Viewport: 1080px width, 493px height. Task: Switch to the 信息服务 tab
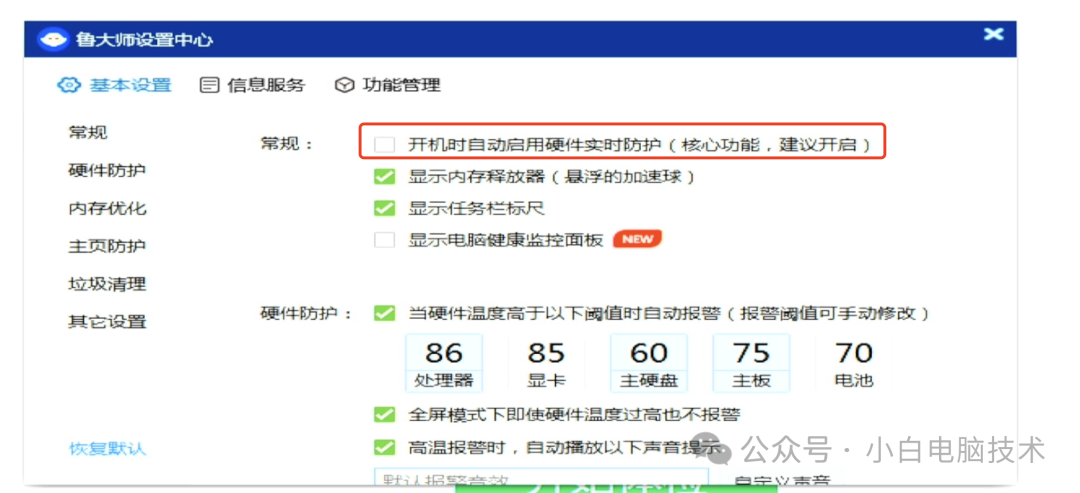(x=252, y=85)
